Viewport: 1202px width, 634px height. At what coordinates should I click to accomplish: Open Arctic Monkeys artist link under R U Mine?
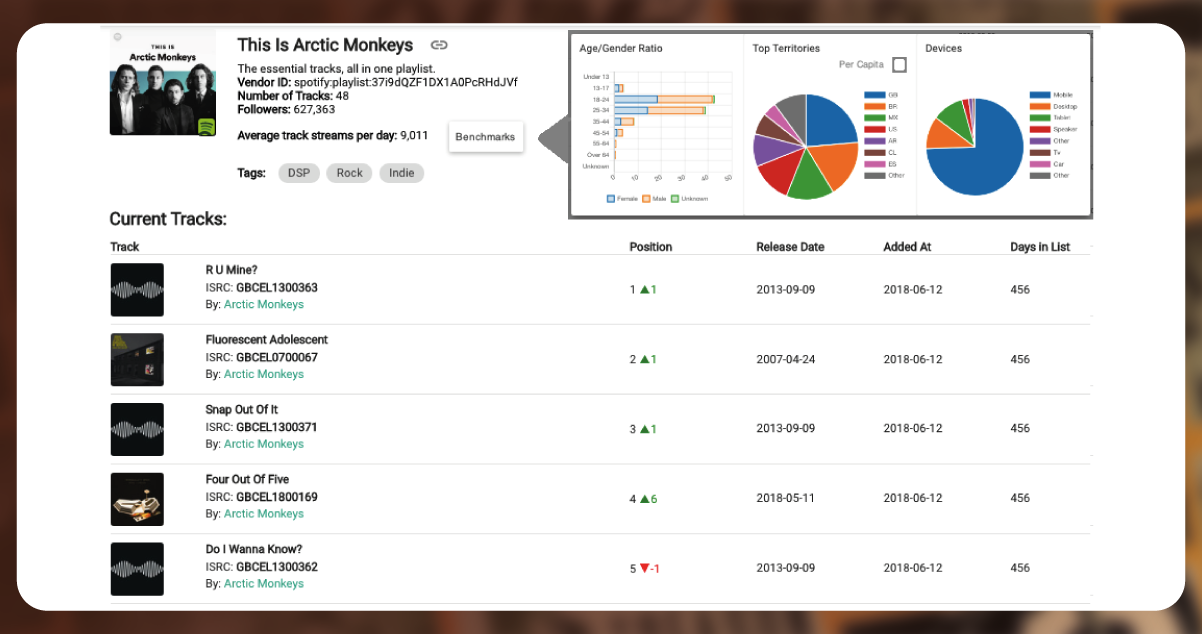[264, 304]
